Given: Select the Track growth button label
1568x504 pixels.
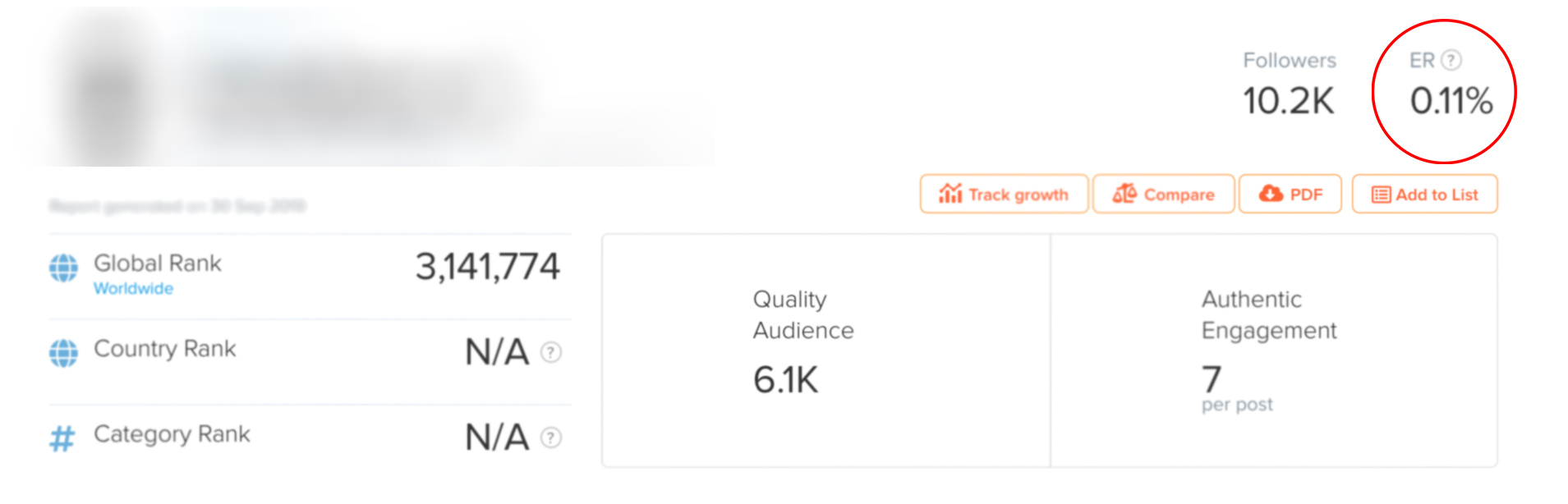Looking at the screenshot, I should [x=1019, y=195].
